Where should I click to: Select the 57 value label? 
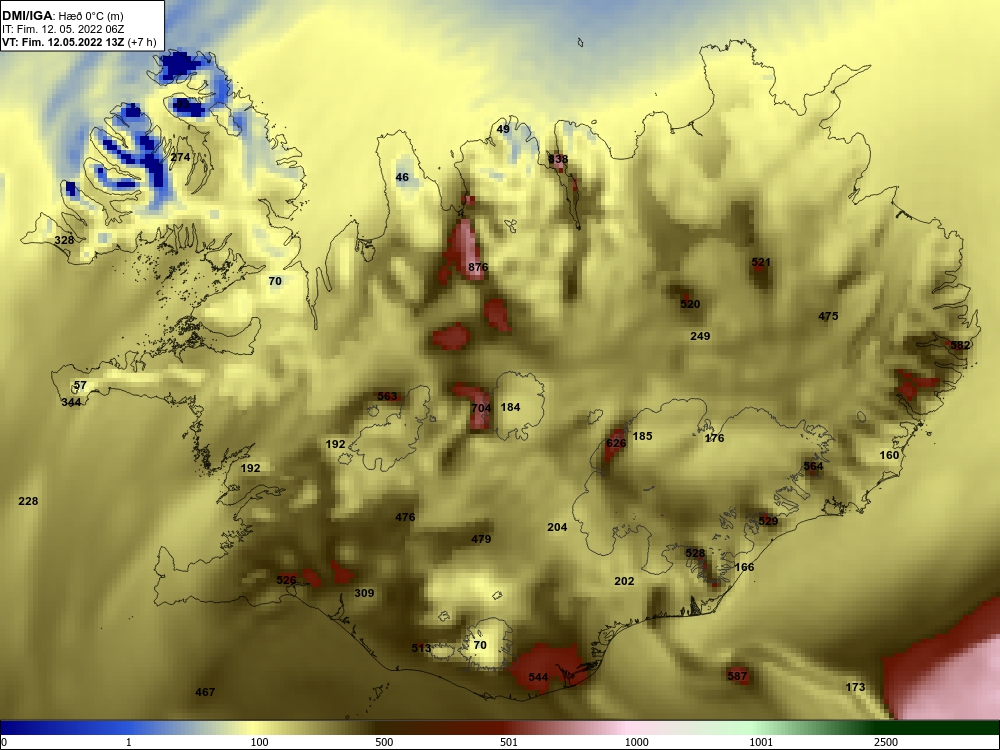pyautogui.click(x=80, y=386)
